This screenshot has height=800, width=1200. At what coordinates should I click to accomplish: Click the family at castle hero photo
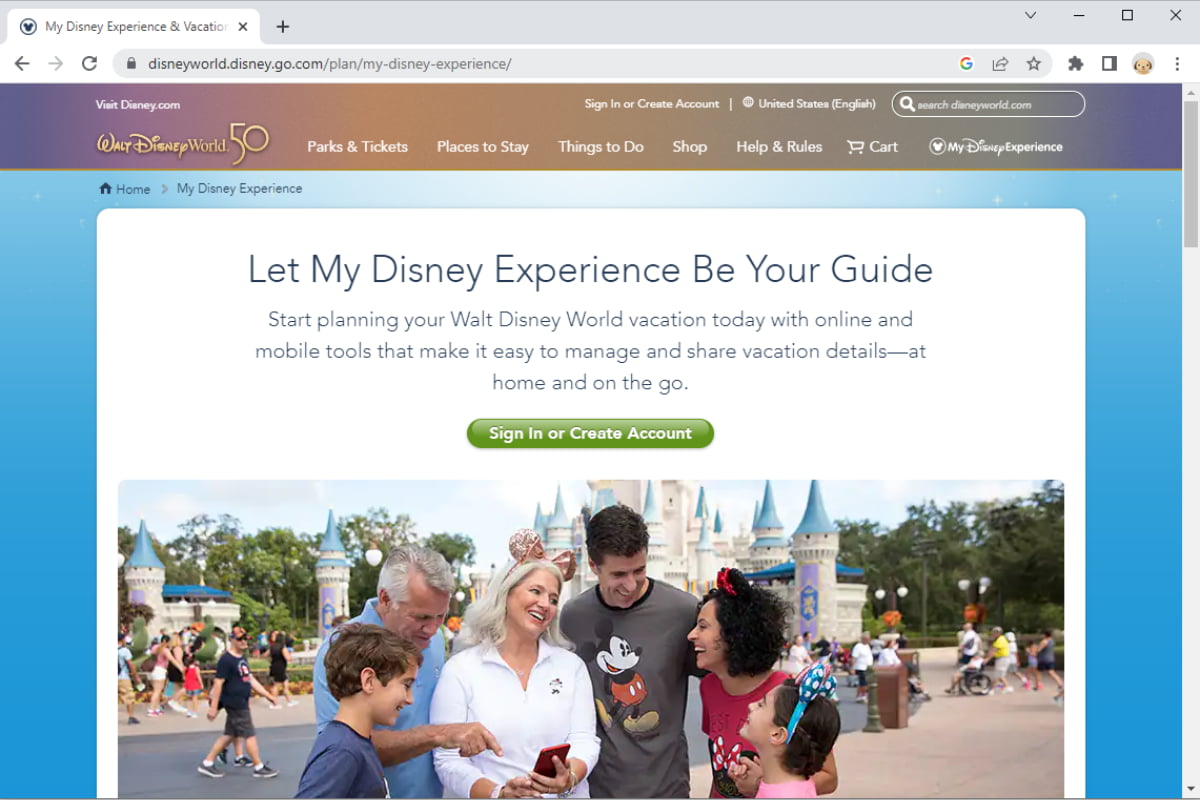[591, 639]
